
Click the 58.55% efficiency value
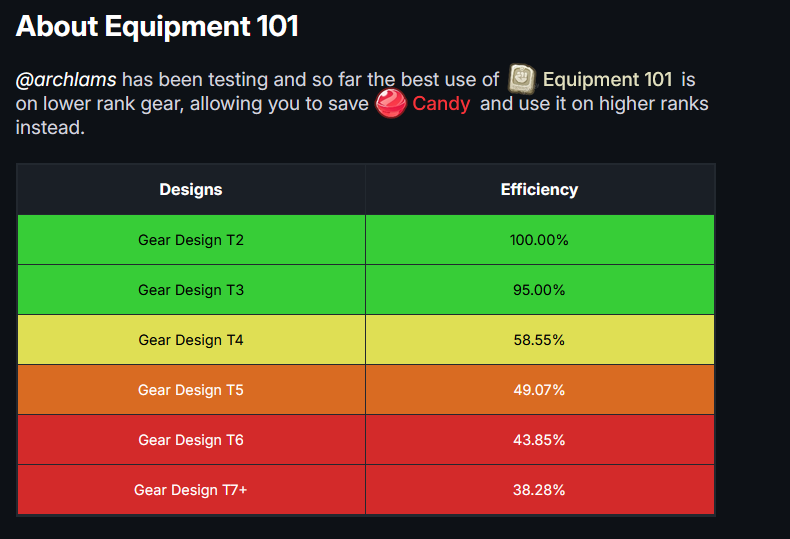(539, 340)
